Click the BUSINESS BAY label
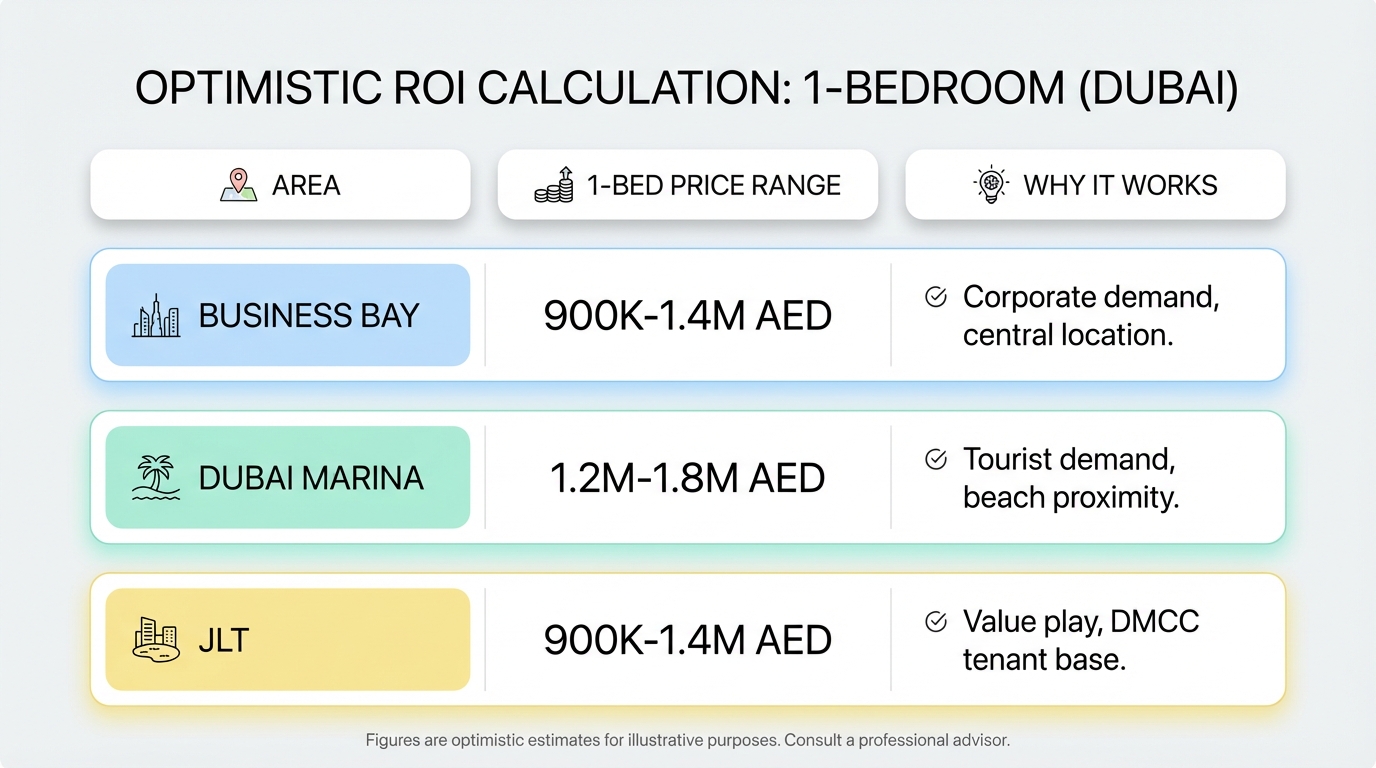The height and width of the screenshot is (768, 1376). (308, 316)
